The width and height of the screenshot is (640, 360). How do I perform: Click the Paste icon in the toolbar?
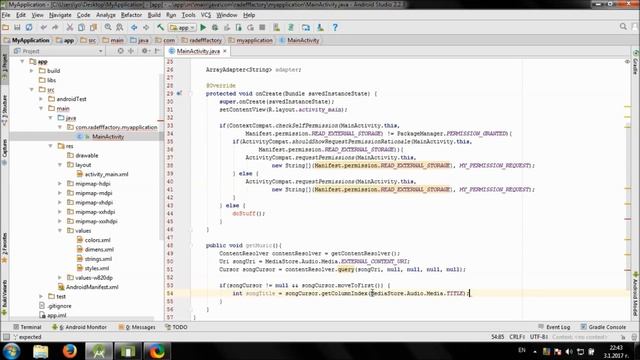[93, 27]
